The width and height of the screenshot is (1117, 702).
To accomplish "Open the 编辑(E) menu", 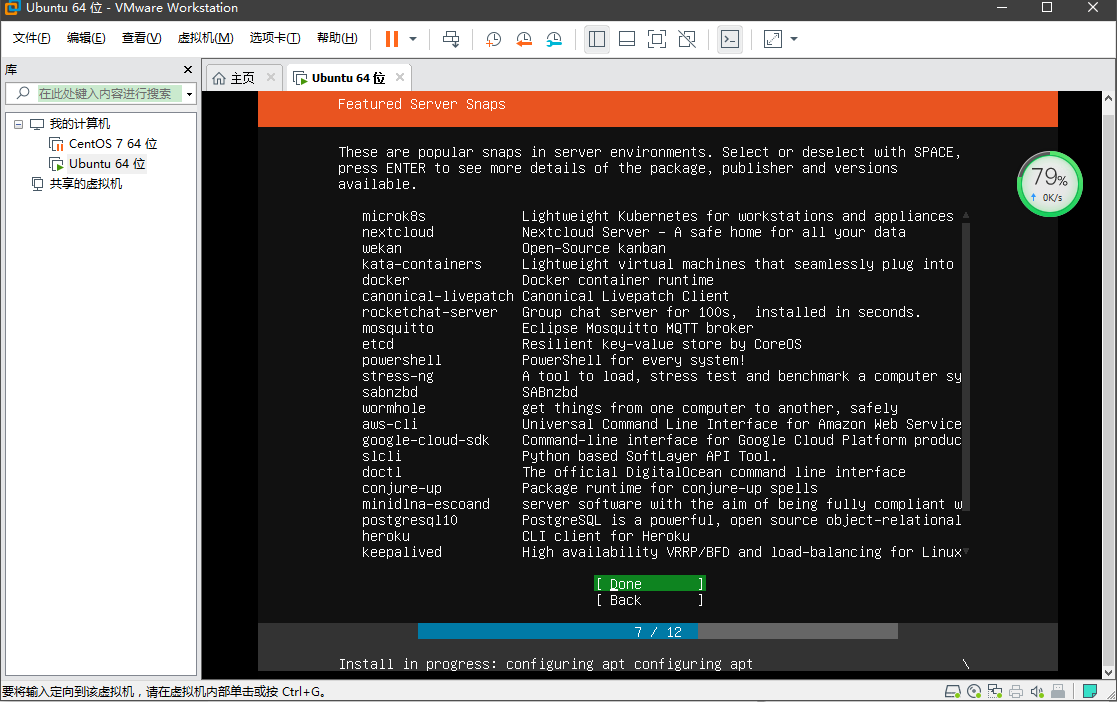I will (86, 38).
